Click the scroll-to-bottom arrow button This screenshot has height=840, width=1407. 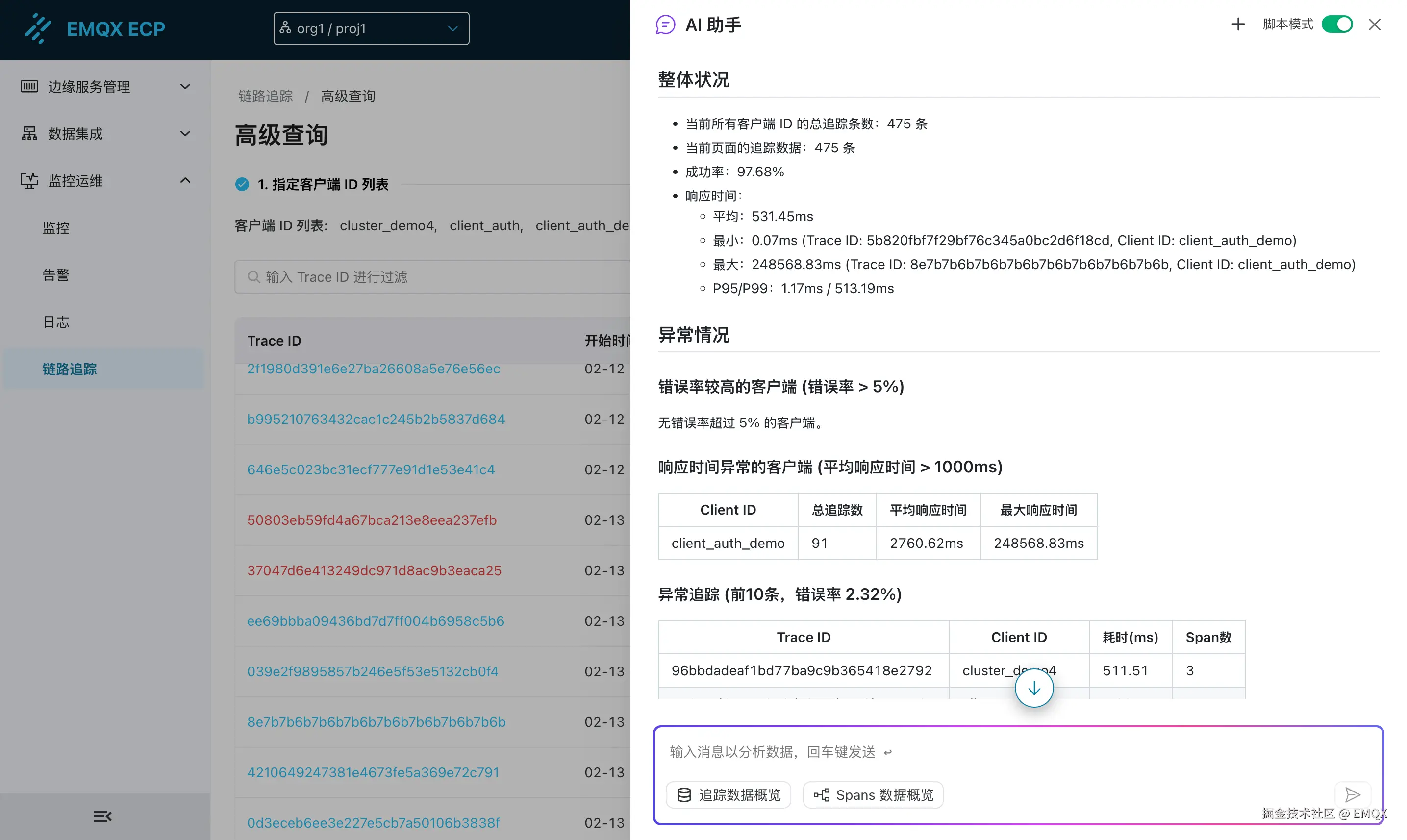pyautogui.click(x=1033, y=688)
